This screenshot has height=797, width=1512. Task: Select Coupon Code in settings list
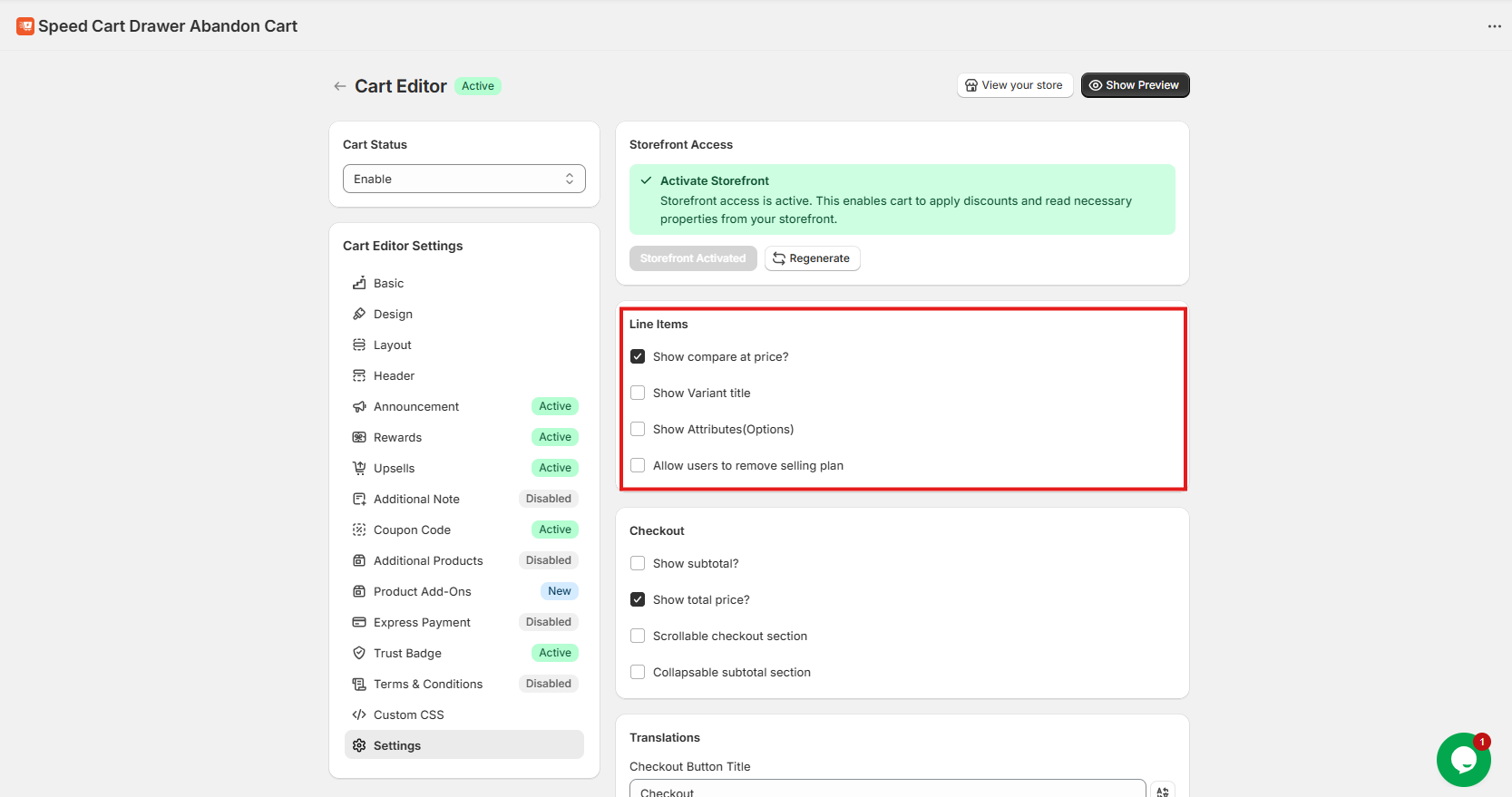point(412,530)
